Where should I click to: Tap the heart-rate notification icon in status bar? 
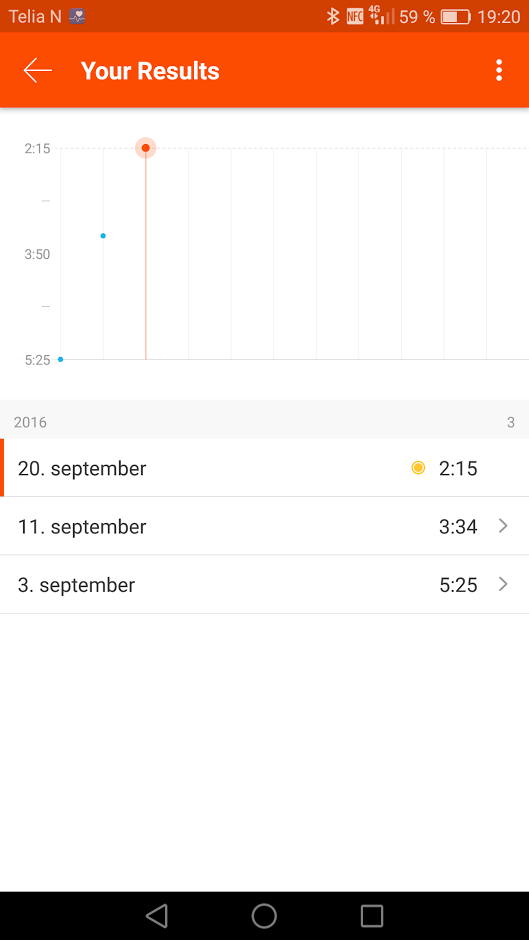click(x=77, y=16)
